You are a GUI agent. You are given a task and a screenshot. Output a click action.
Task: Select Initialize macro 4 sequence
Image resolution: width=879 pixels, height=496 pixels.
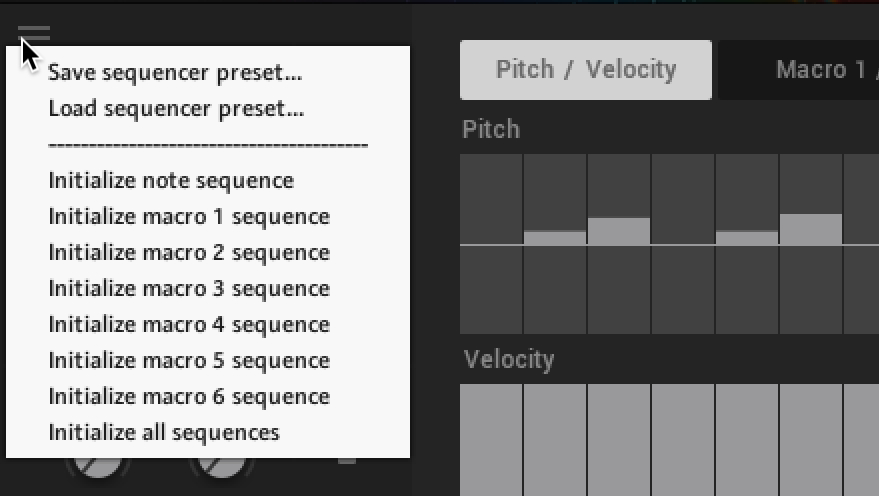pos(189,324)
